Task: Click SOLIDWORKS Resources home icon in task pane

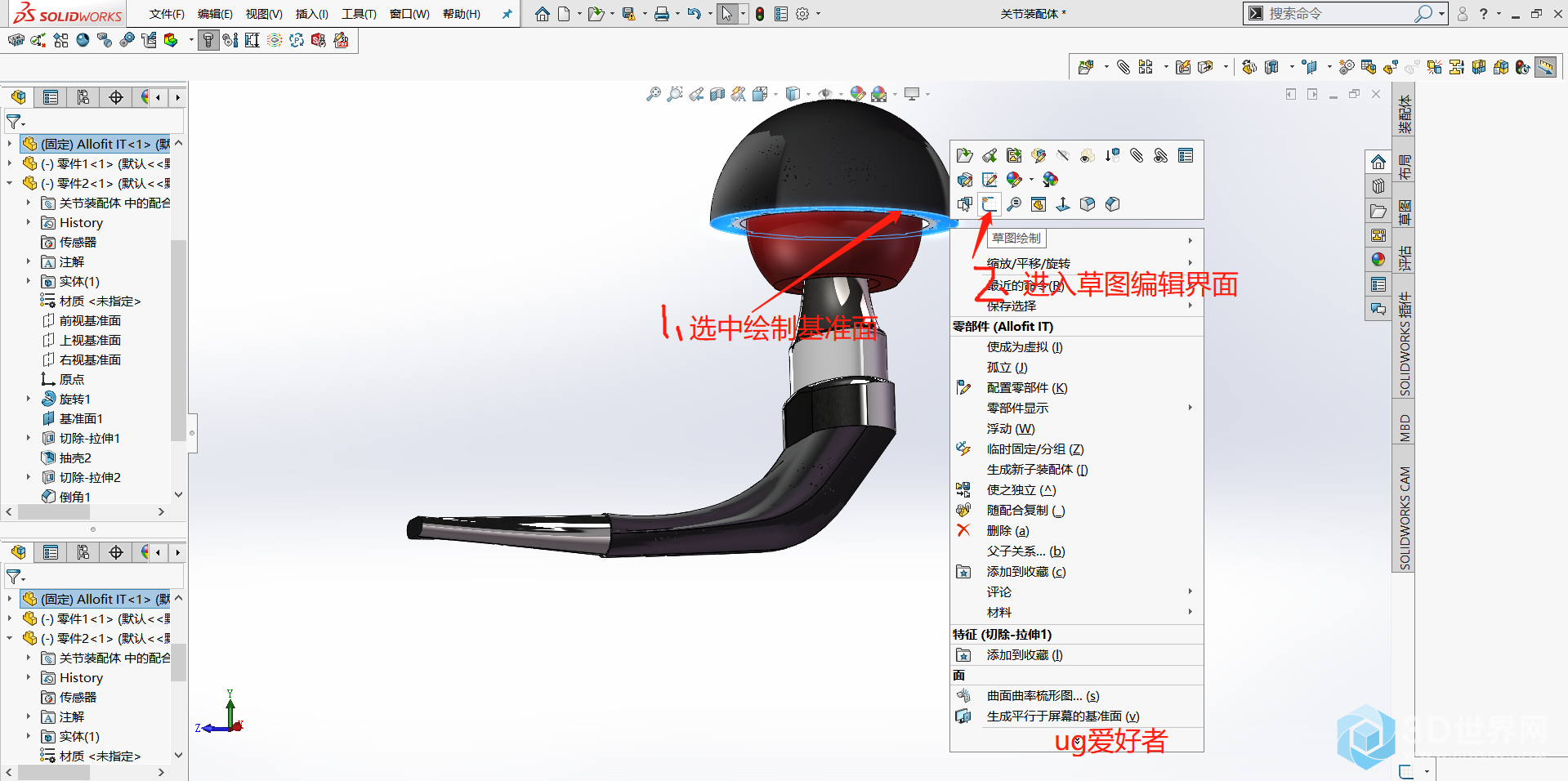Action: pos(1378,162)
